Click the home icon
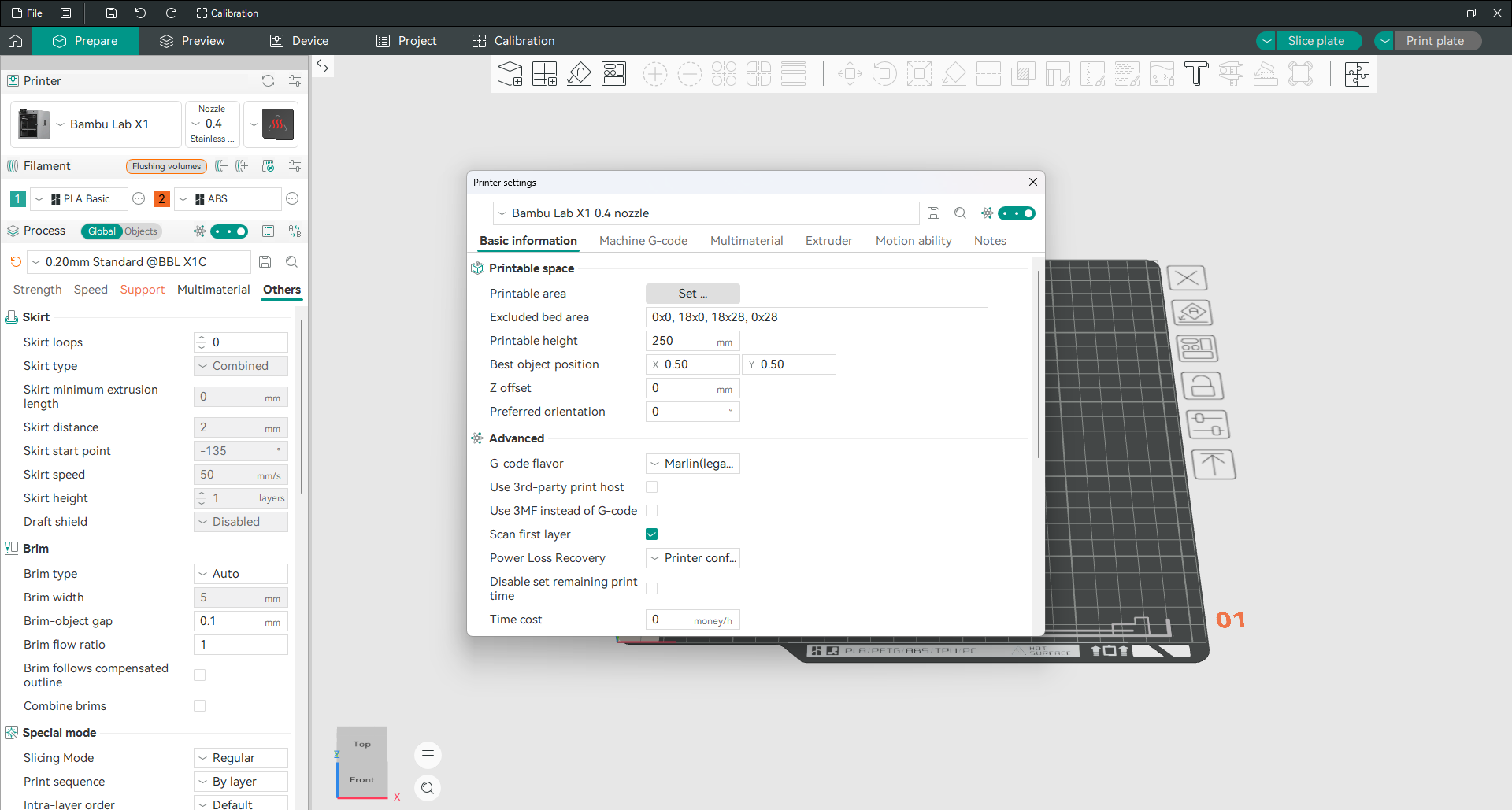 tap(16, 41)
